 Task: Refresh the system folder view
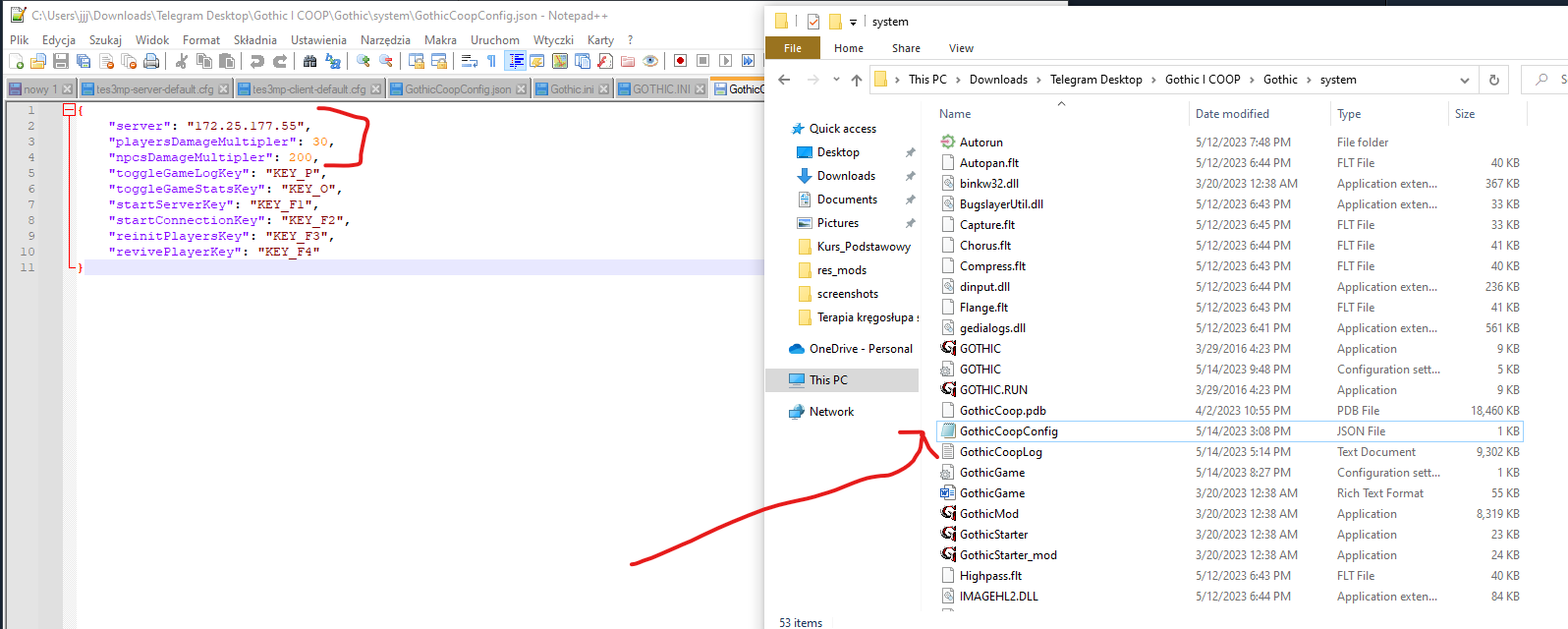1494,80
